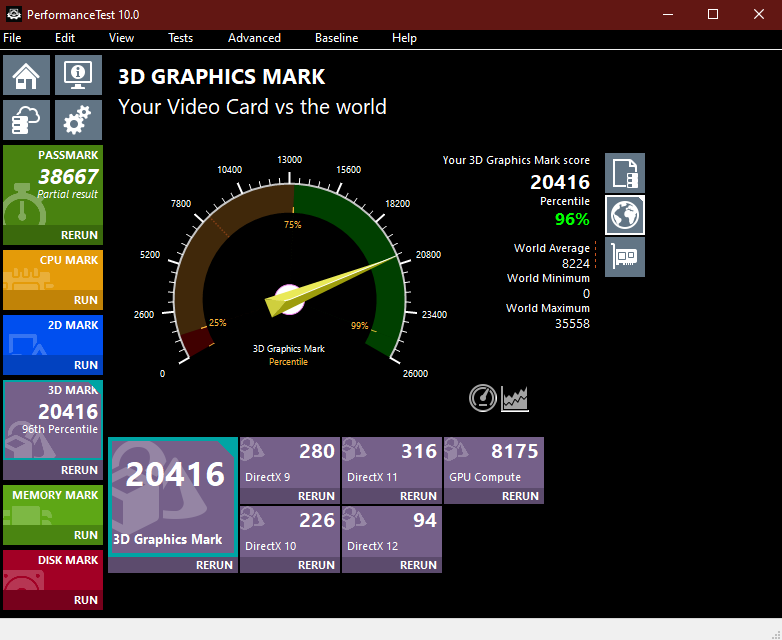Viewport: 782px width, 640px height.
Task: Click the gauge needle hub
Action: tap(289, 300)
